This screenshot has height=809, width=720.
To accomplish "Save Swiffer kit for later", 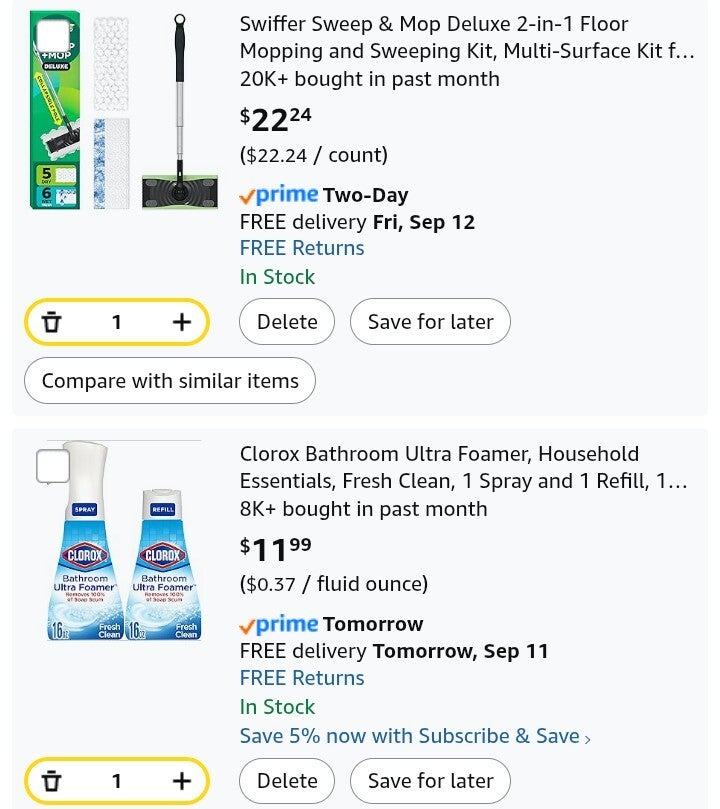I will pyautogui.click(x=430, y=322).
